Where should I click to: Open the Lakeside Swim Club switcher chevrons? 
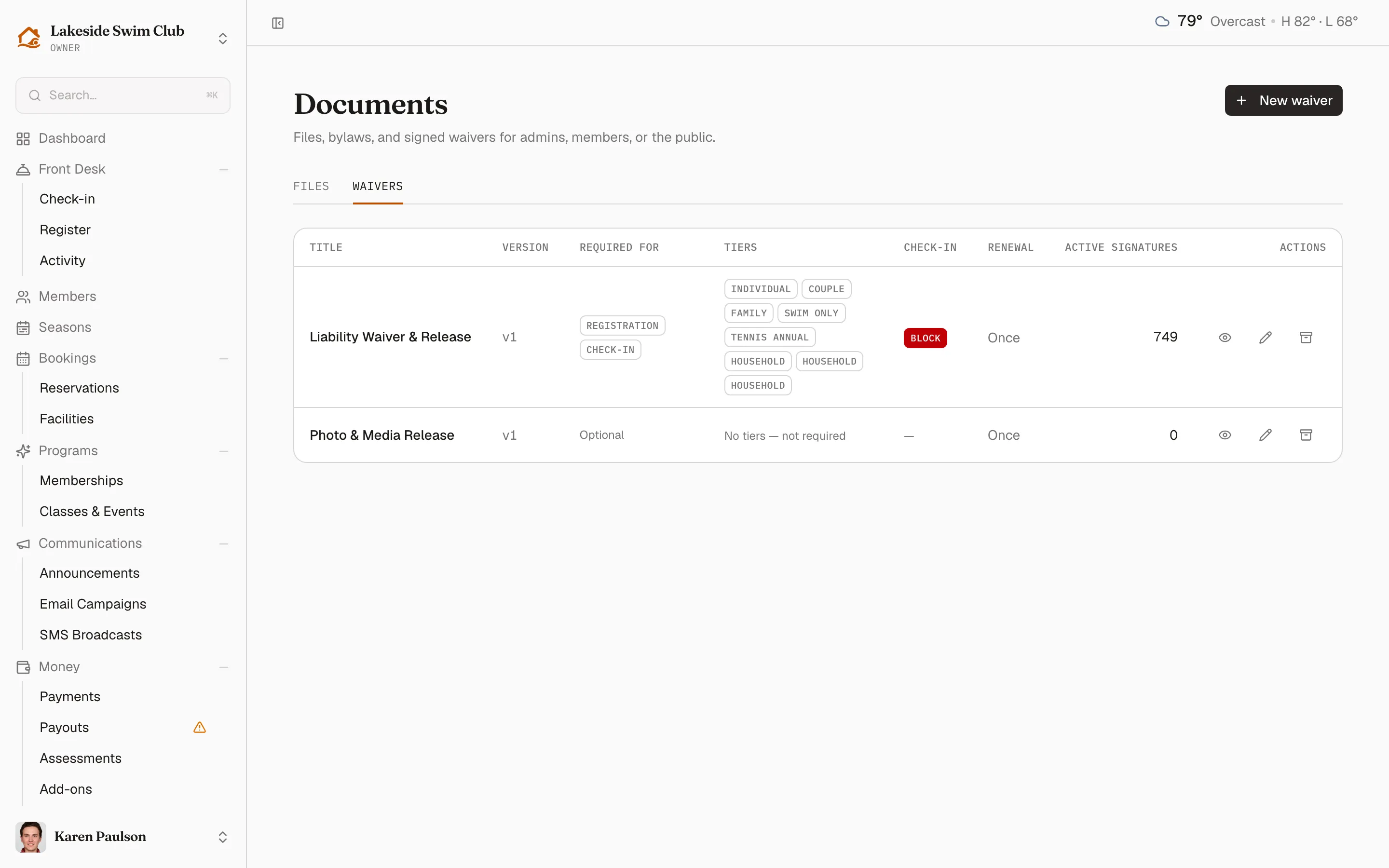point(223,39)
